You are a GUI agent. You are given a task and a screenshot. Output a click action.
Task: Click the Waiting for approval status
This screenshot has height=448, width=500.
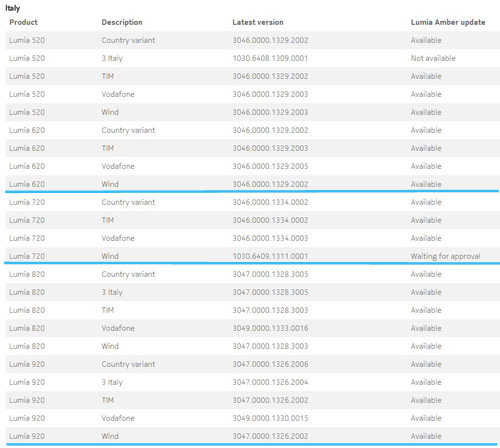pos(445,256)
